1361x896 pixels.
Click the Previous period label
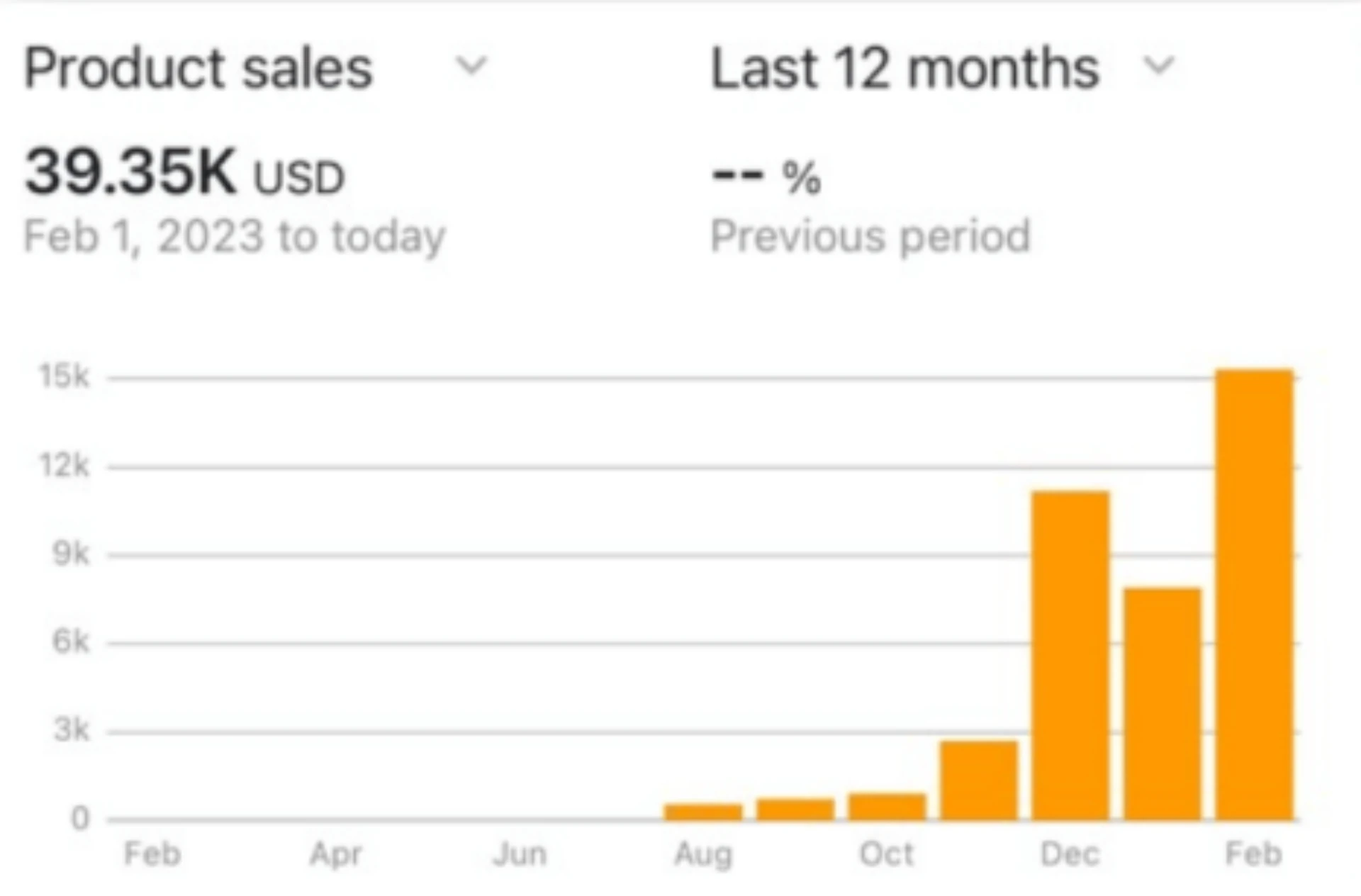coord(870,236)
